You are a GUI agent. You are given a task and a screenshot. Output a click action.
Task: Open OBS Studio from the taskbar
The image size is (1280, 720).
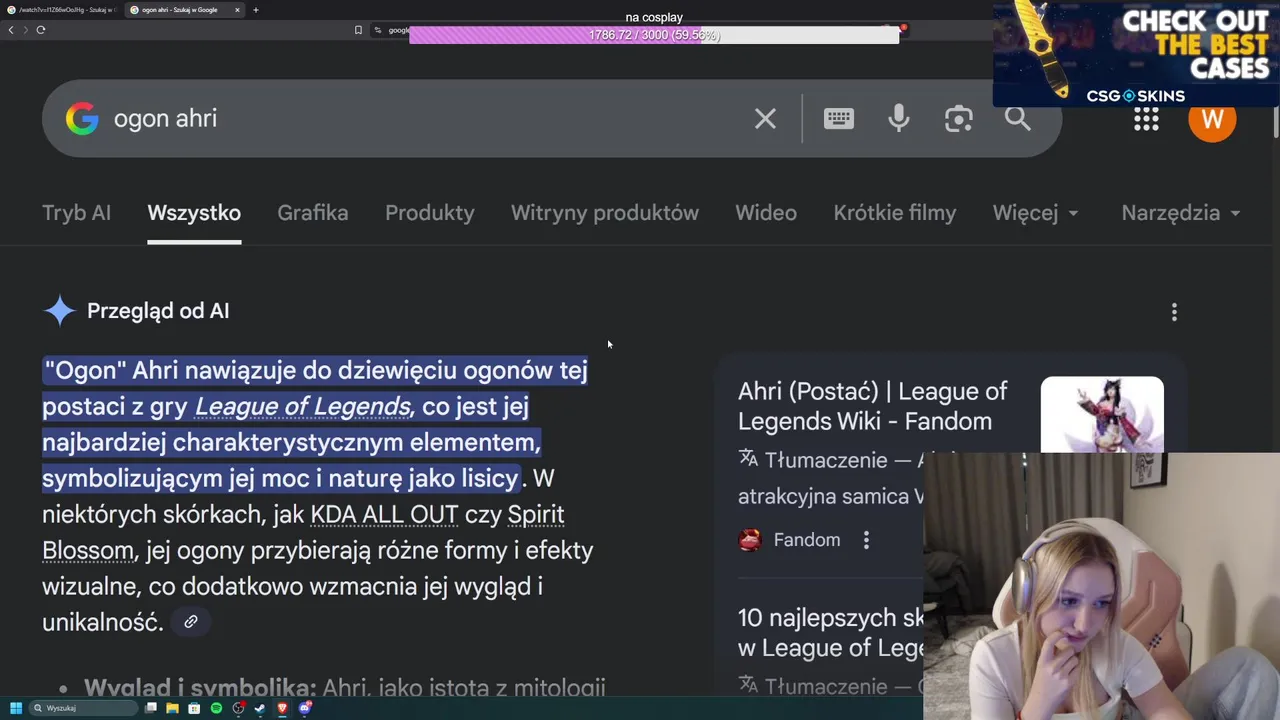tap(238, 708)
